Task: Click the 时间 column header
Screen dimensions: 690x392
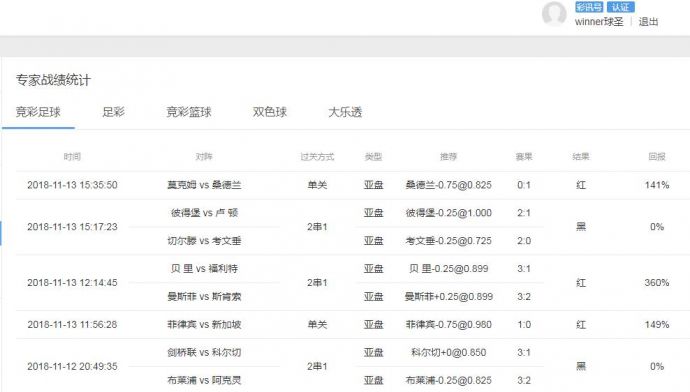Action: (72, 157)
